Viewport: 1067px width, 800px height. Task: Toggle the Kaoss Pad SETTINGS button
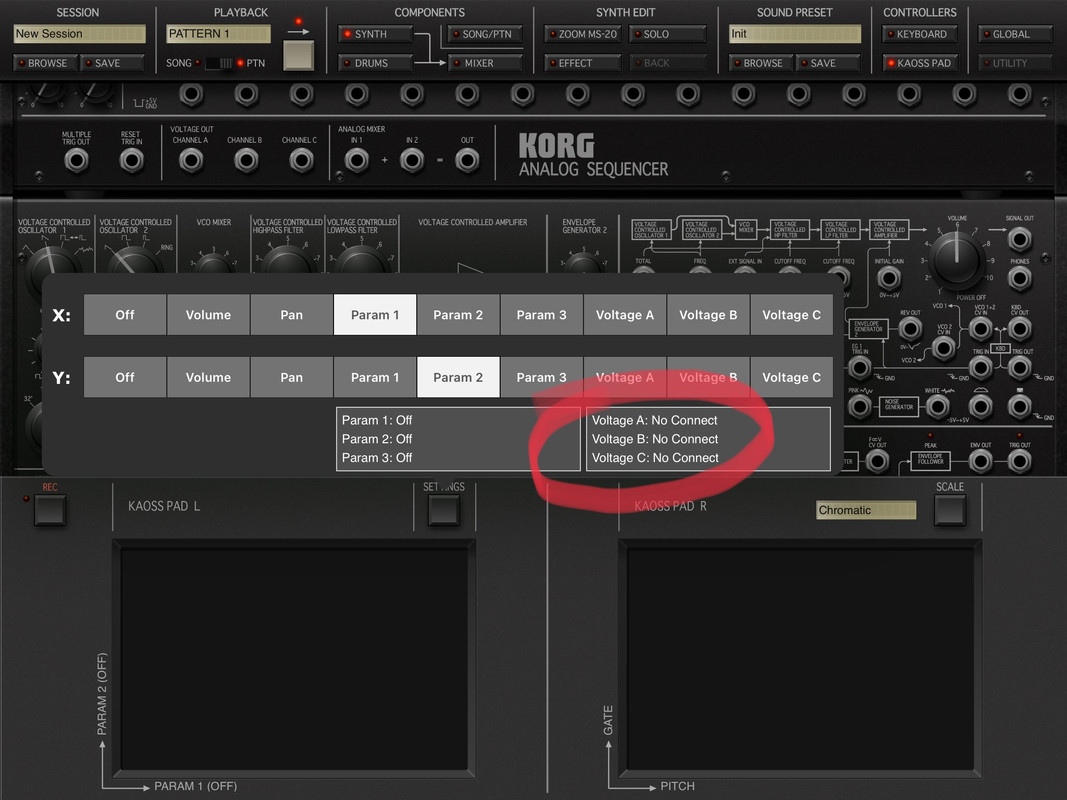(444, 510)
